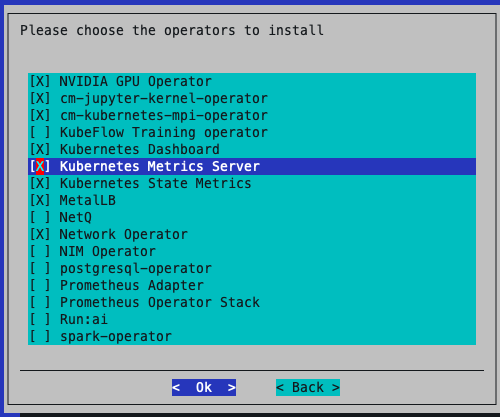Check the spark-operator checkbox
The height and width of the screenshot is (417, 500).
point(40,336)
